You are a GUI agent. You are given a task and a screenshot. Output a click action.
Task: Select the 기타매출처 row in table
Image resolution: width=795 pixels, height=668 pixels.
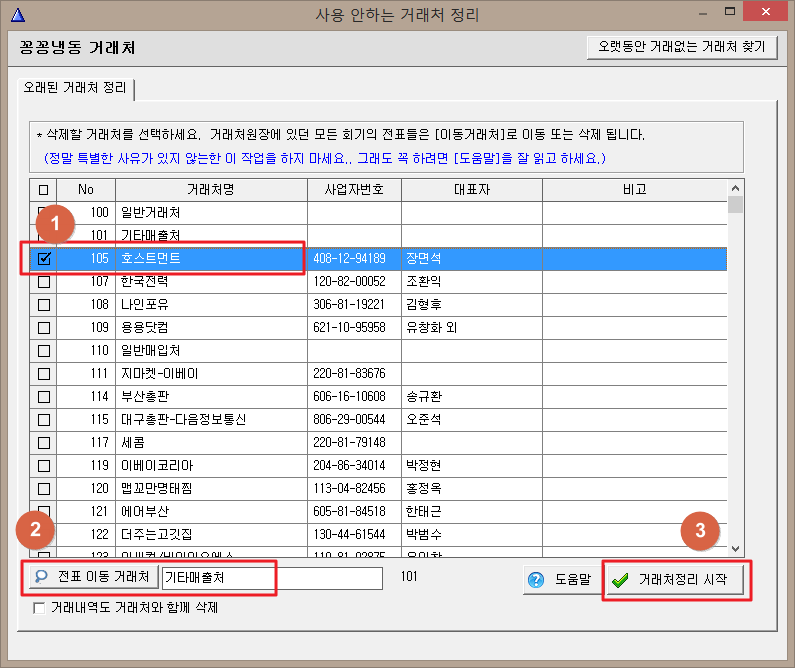click(x=378, y=236)
